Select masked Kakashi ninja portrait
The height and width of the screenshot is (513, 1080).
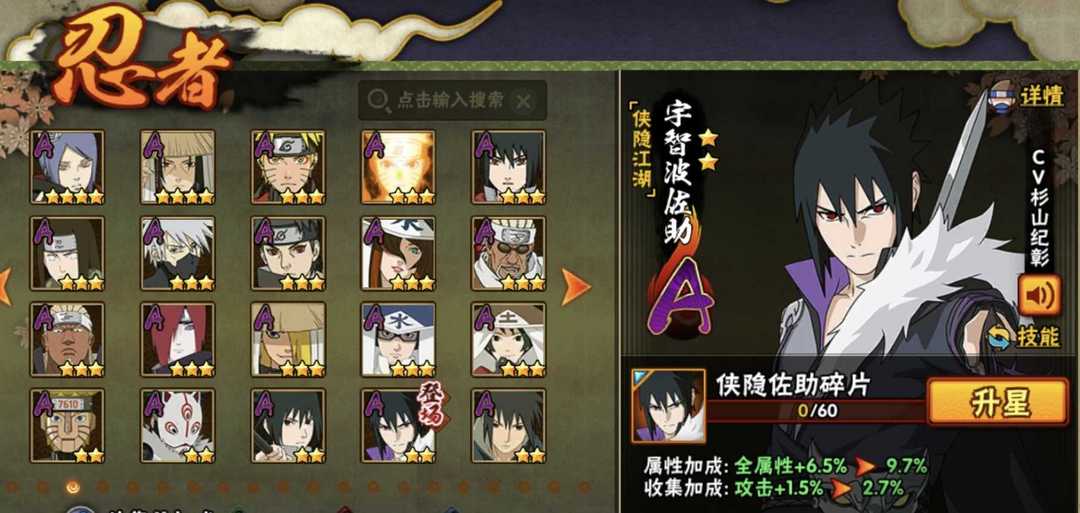[x=178, y=253]
